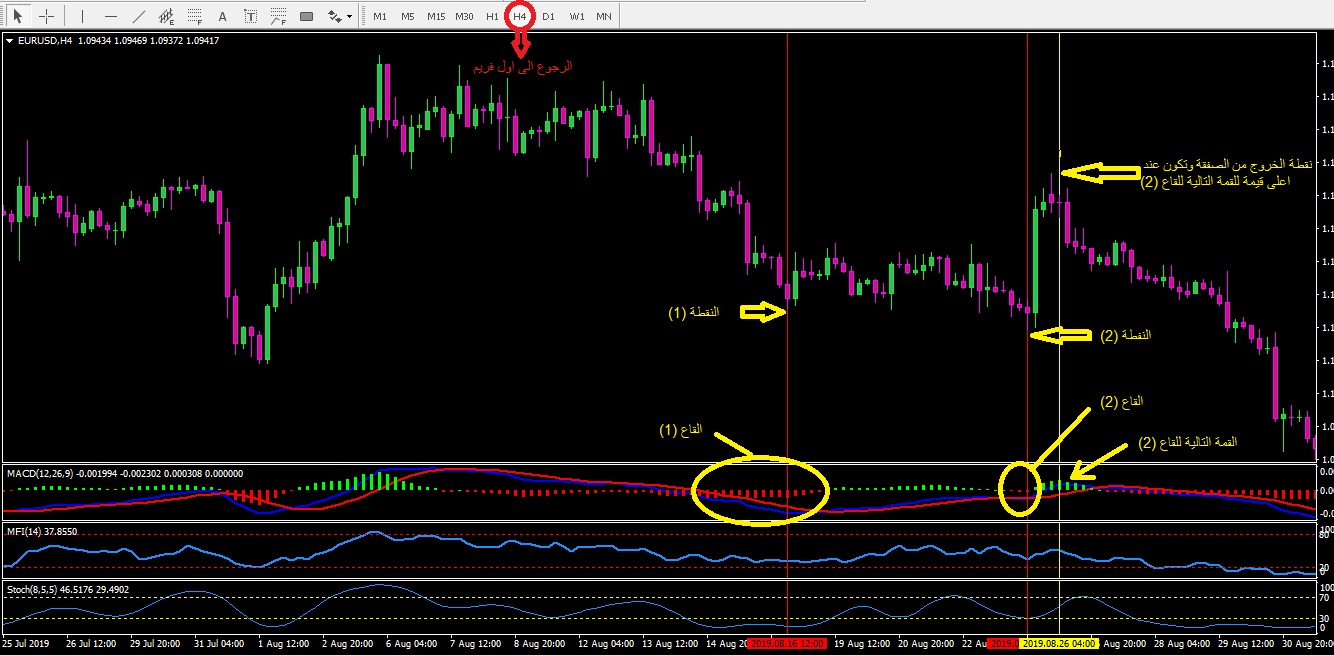1334x656 pixels.
Task: Select the MN monthly timeframe
Action: [604, 16]
